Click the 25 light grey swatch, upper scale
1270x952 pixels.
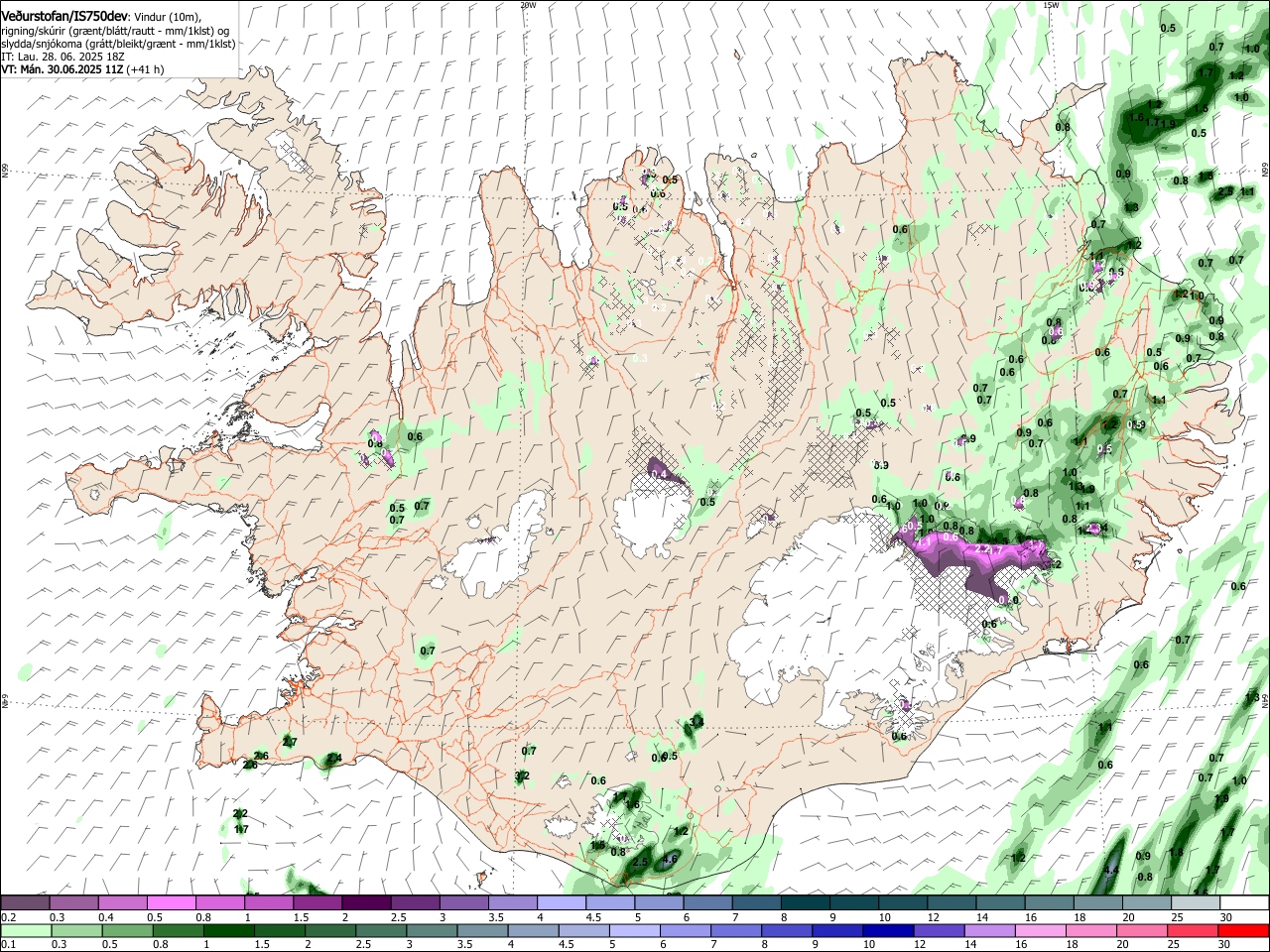point(1194,902)
